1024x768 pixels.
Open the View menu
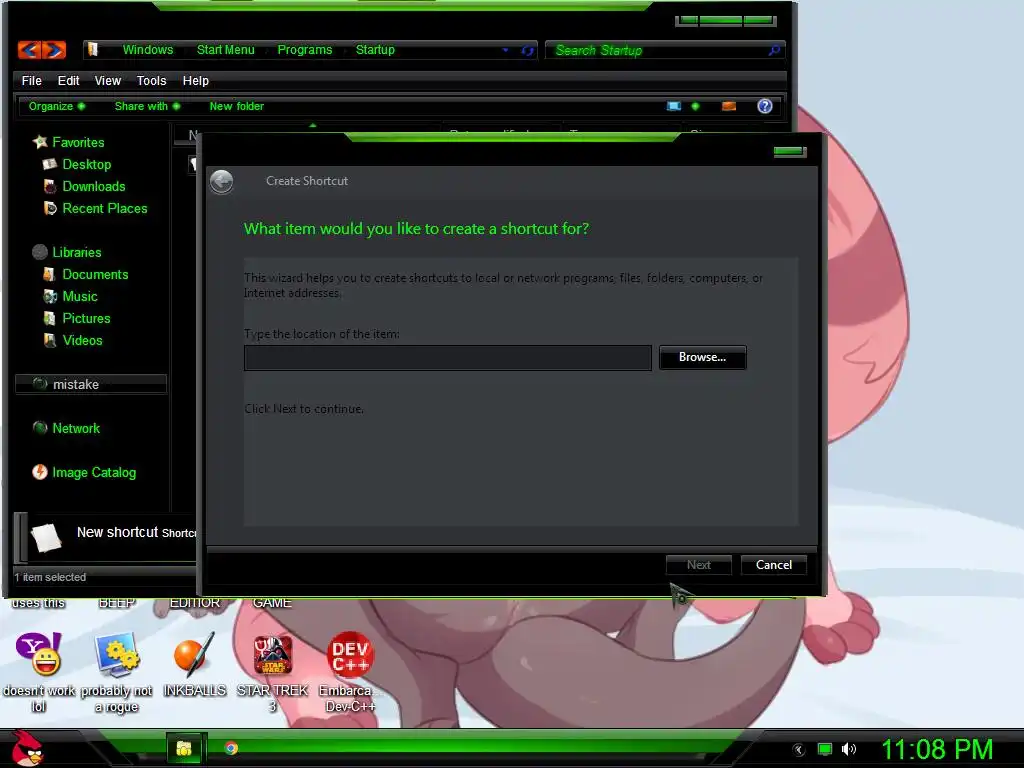107,80
